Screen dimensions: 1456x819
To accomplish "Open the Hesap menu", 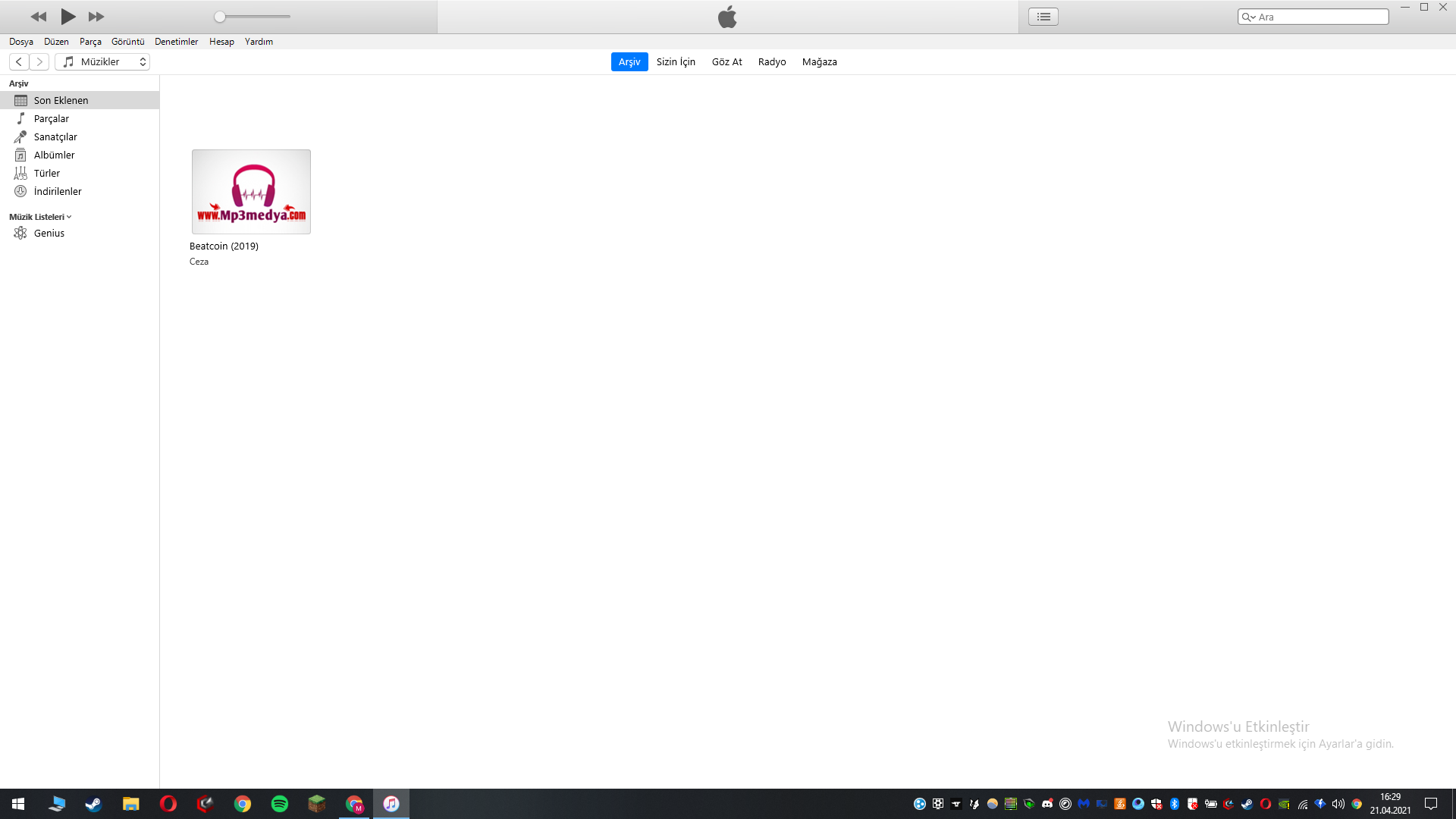I will click(221, 42).
